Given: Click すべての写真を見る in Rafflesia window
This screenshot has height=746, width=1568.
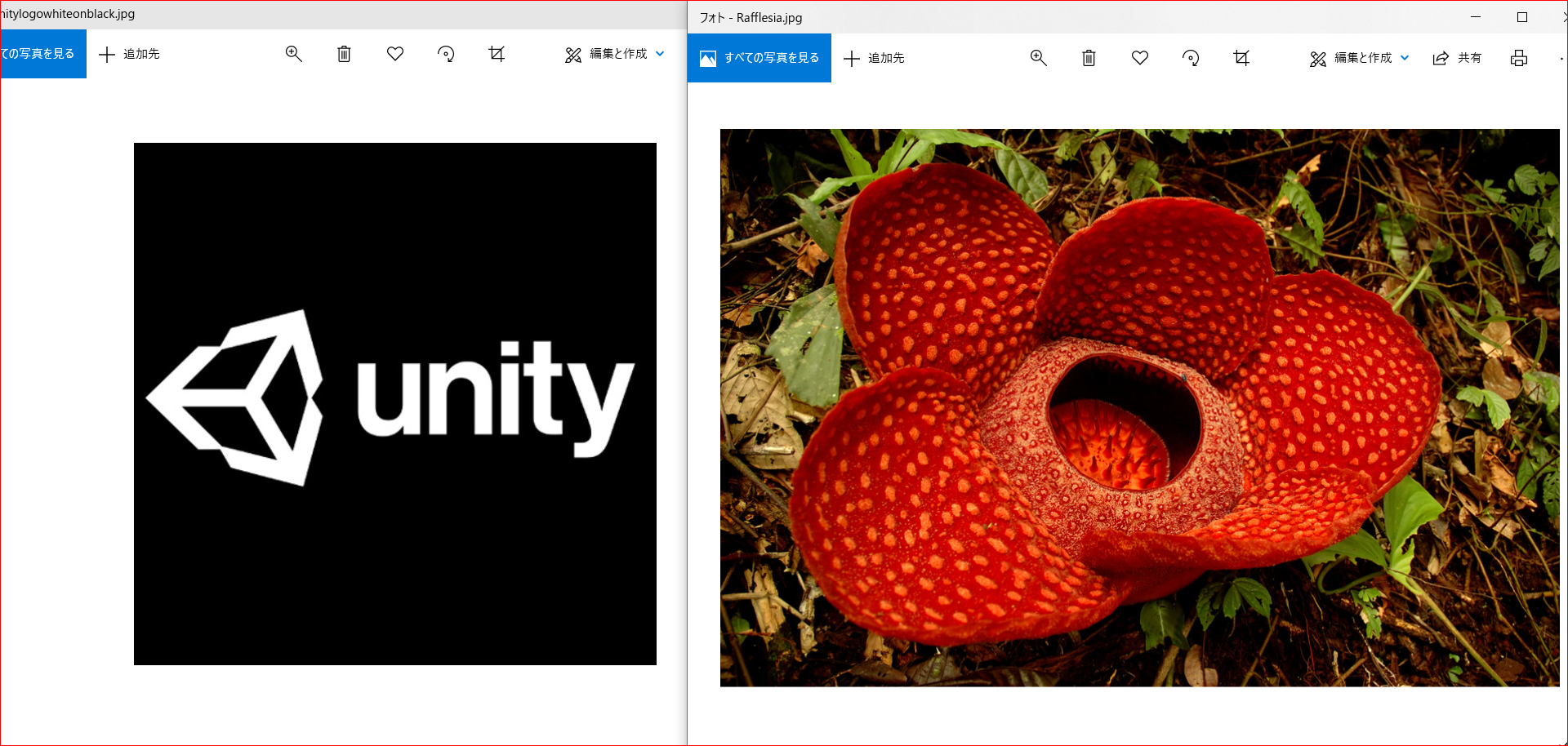Looking at the screenshot, I should point(759,58).
